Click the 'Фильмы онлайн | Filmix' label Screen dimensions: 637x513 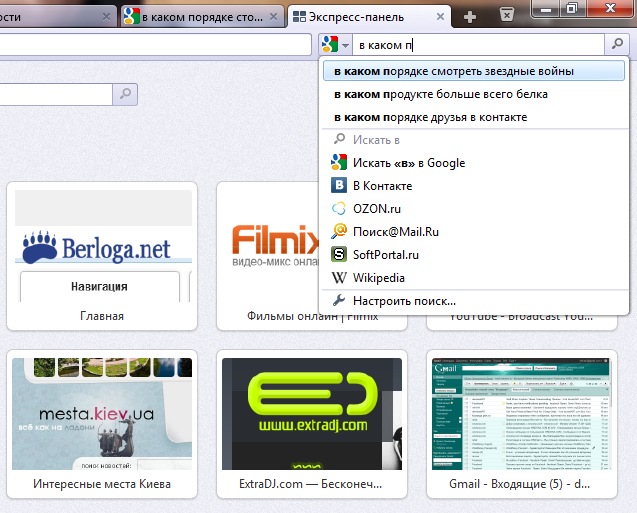pos(312,316)
